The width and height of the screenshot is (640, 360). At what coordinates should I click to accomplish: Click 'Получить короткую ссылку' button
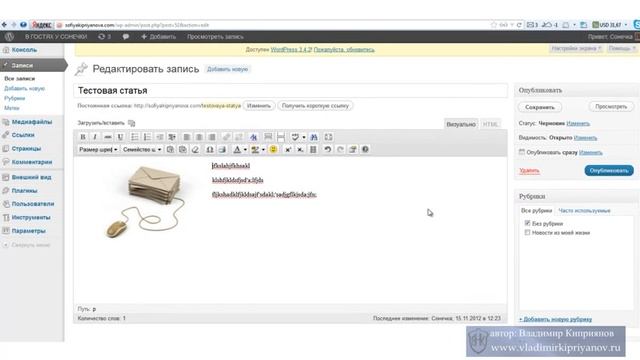tap(315, 106)
